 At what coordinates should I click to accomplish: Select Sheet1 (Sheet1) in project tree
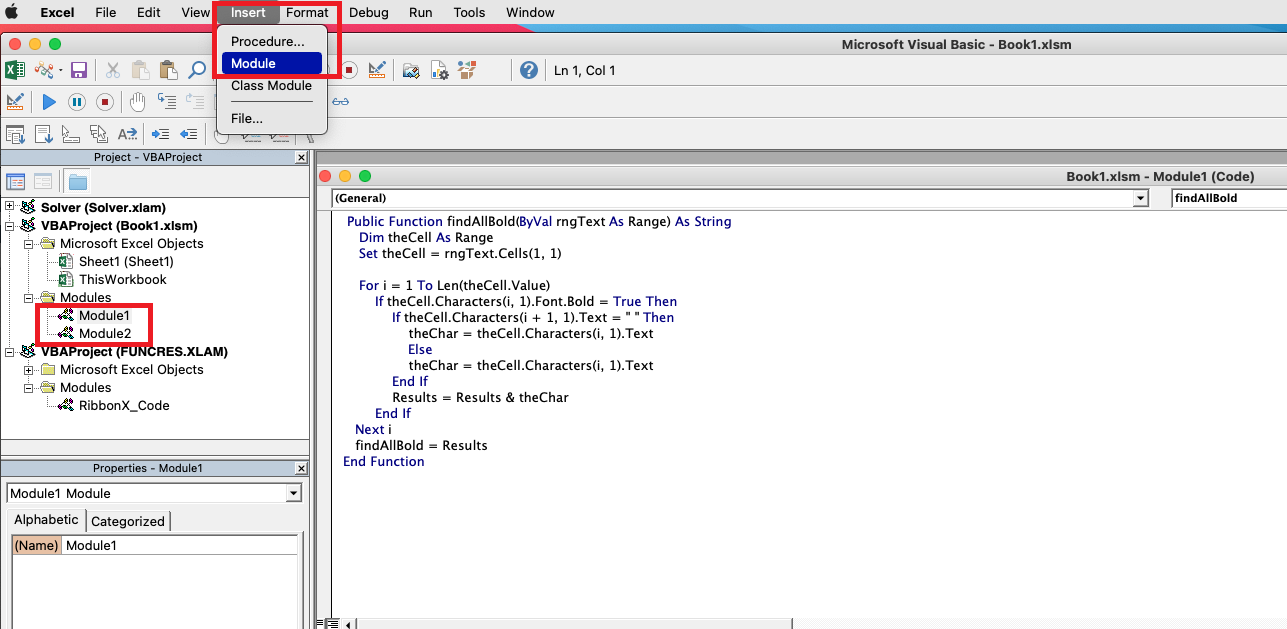click(126, 261)
